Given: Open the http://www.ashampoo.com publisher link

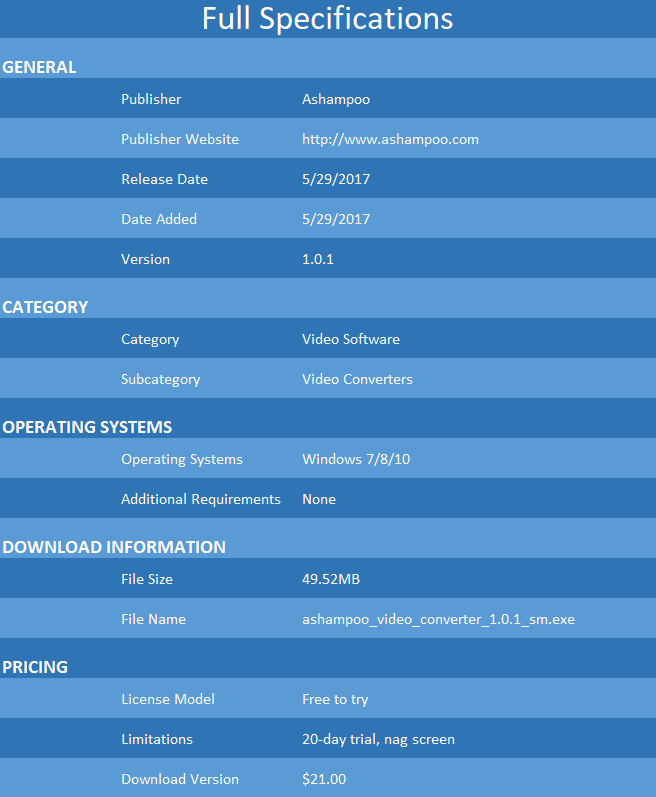Looking at the screenshot, I should tap(390, 139).
